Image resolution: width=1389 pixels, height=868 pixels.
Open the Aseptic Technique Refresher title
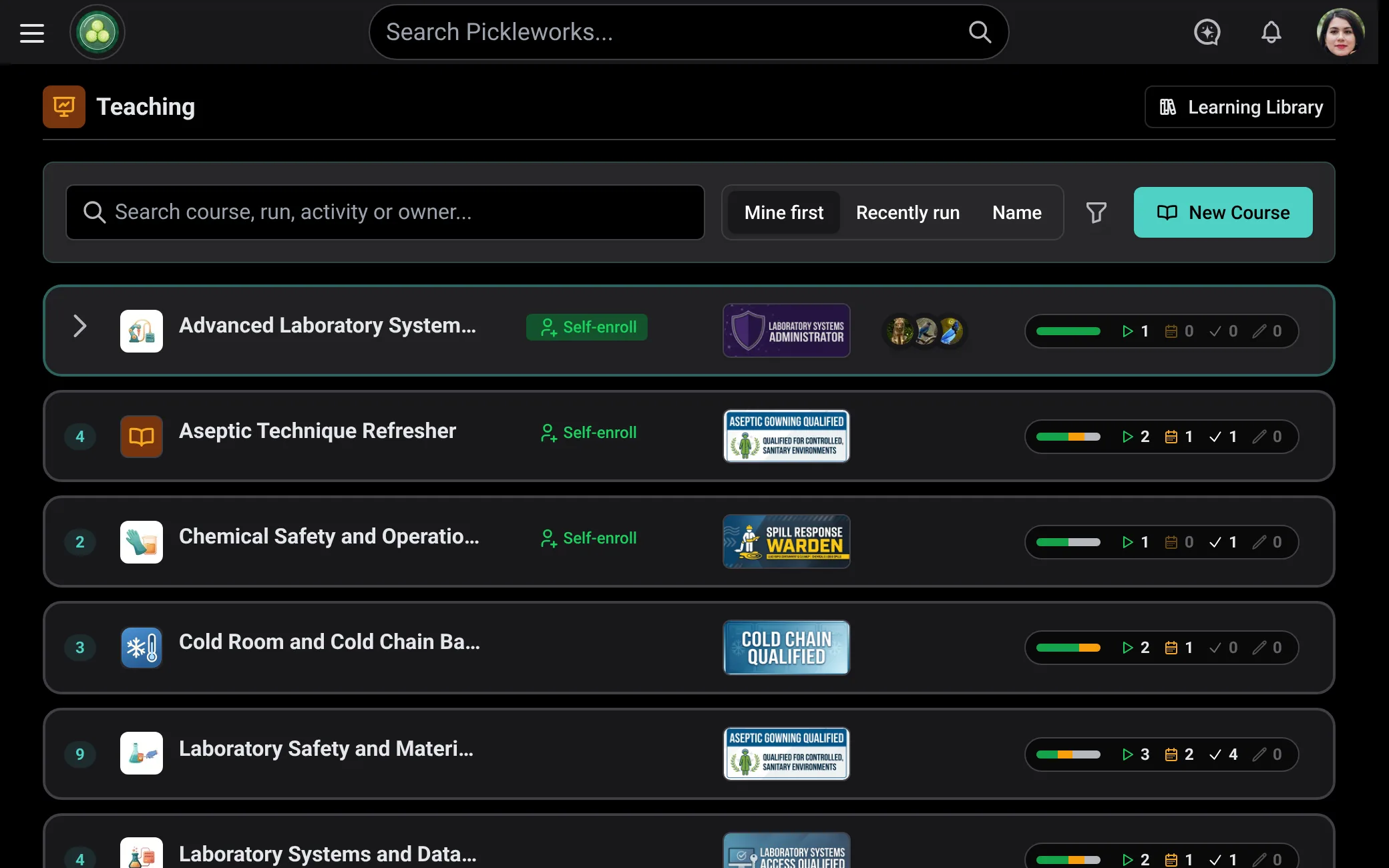tap(317, 431)
